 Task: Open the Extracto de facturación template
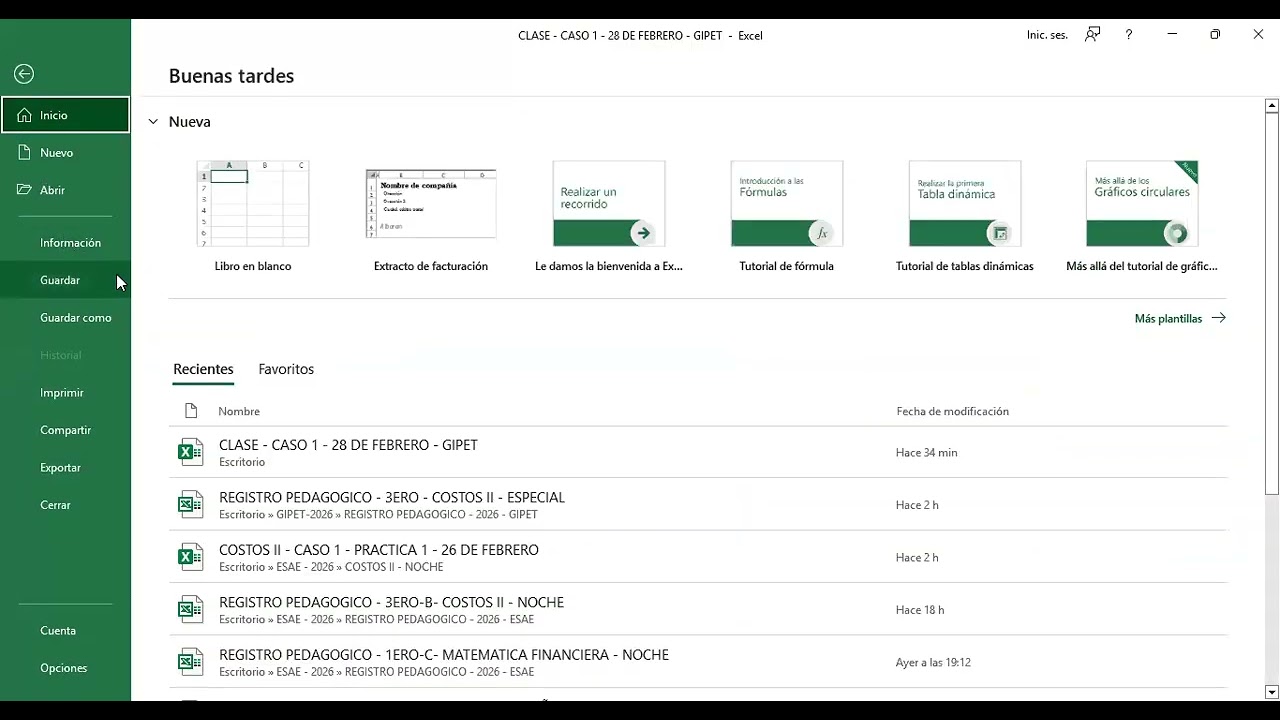coord(431,216)
